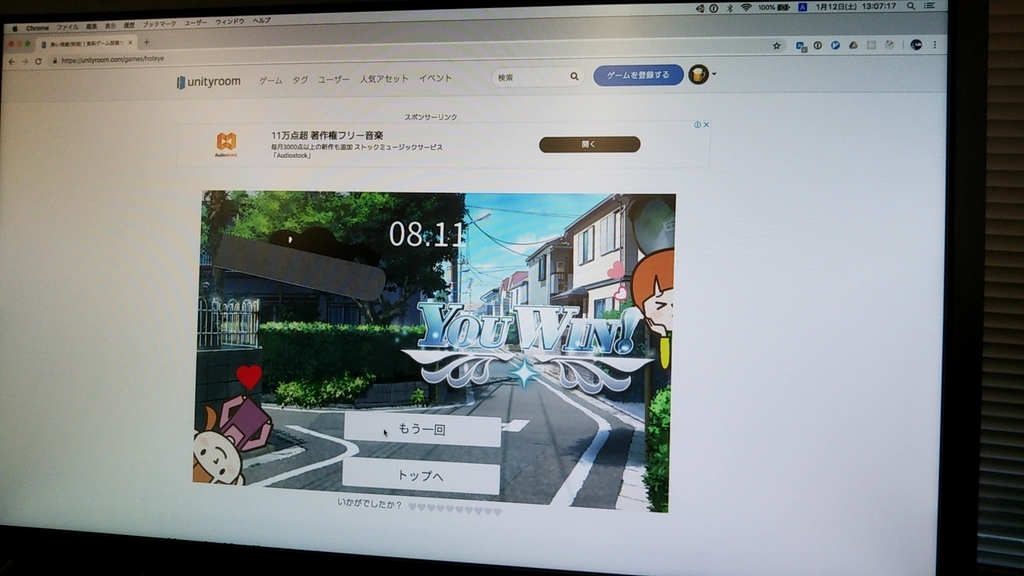Click the Chrome back arrow
This screenshot has height=576, width=1024.
pos(11,61)
